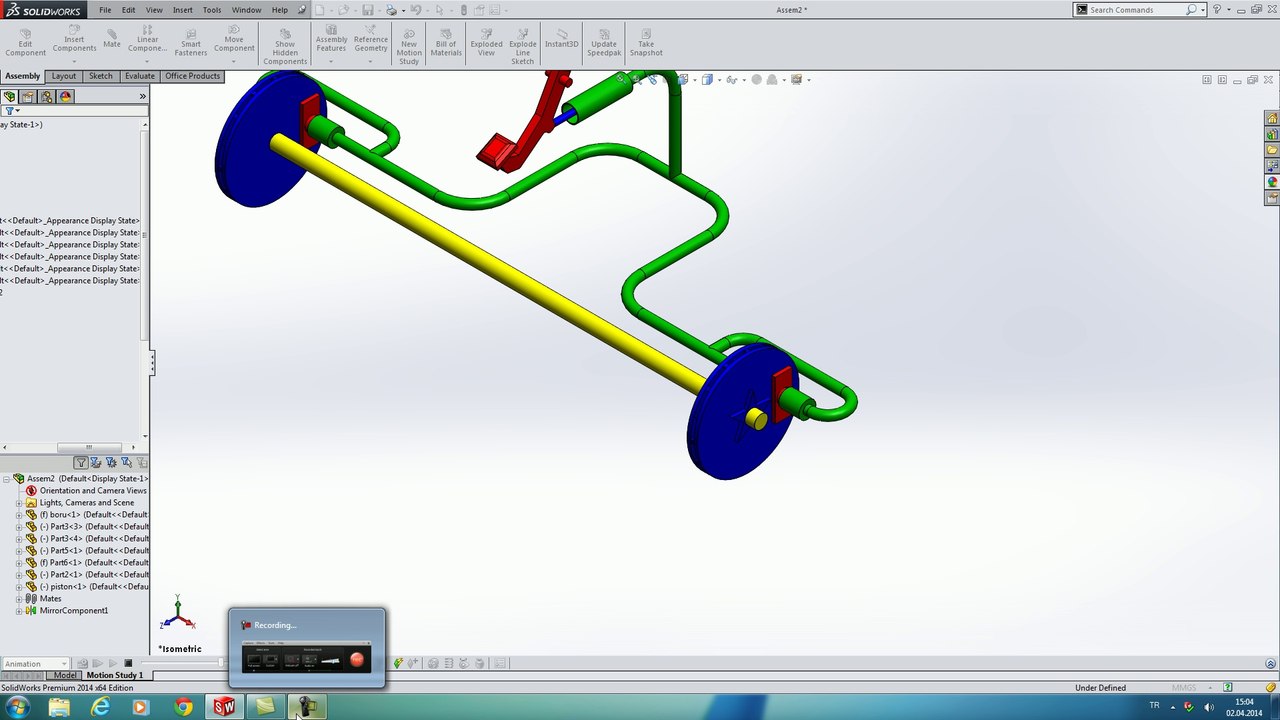This screenshot has height=720, width=1280.
Task: Click the red record button in recorder
Action: tap(357, 659)
